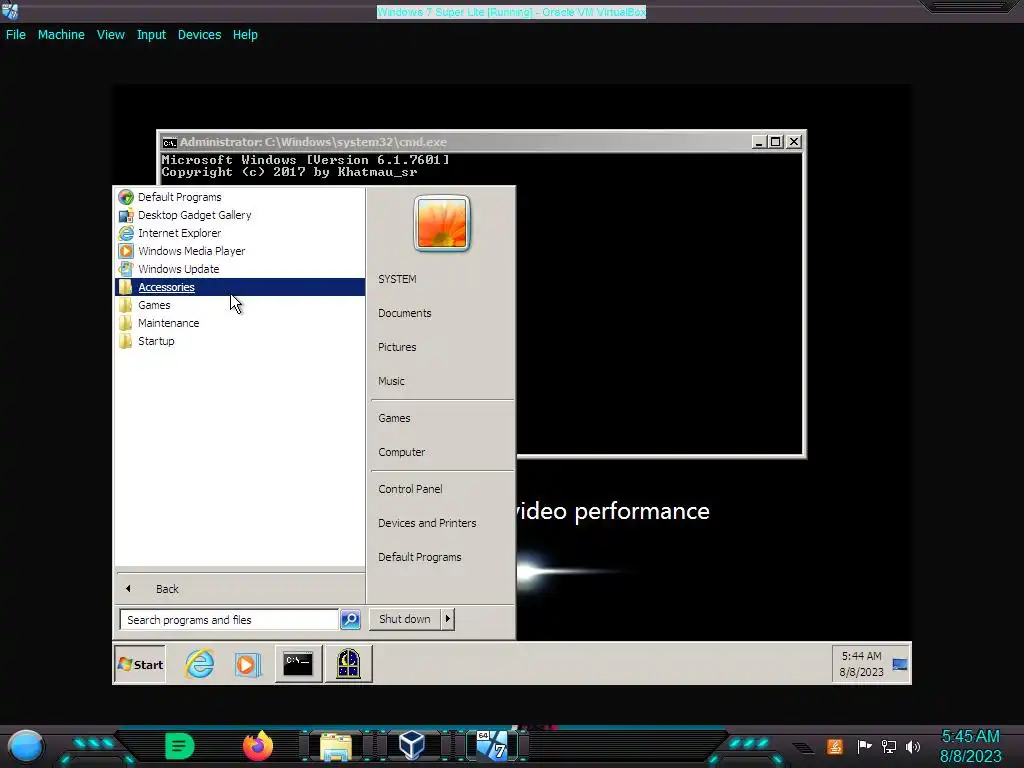This screenshot has height=768, width=1024.
Task: Click the host clock showing 5:45 AM
Action: pyautogui.click(x=970, y=746)
